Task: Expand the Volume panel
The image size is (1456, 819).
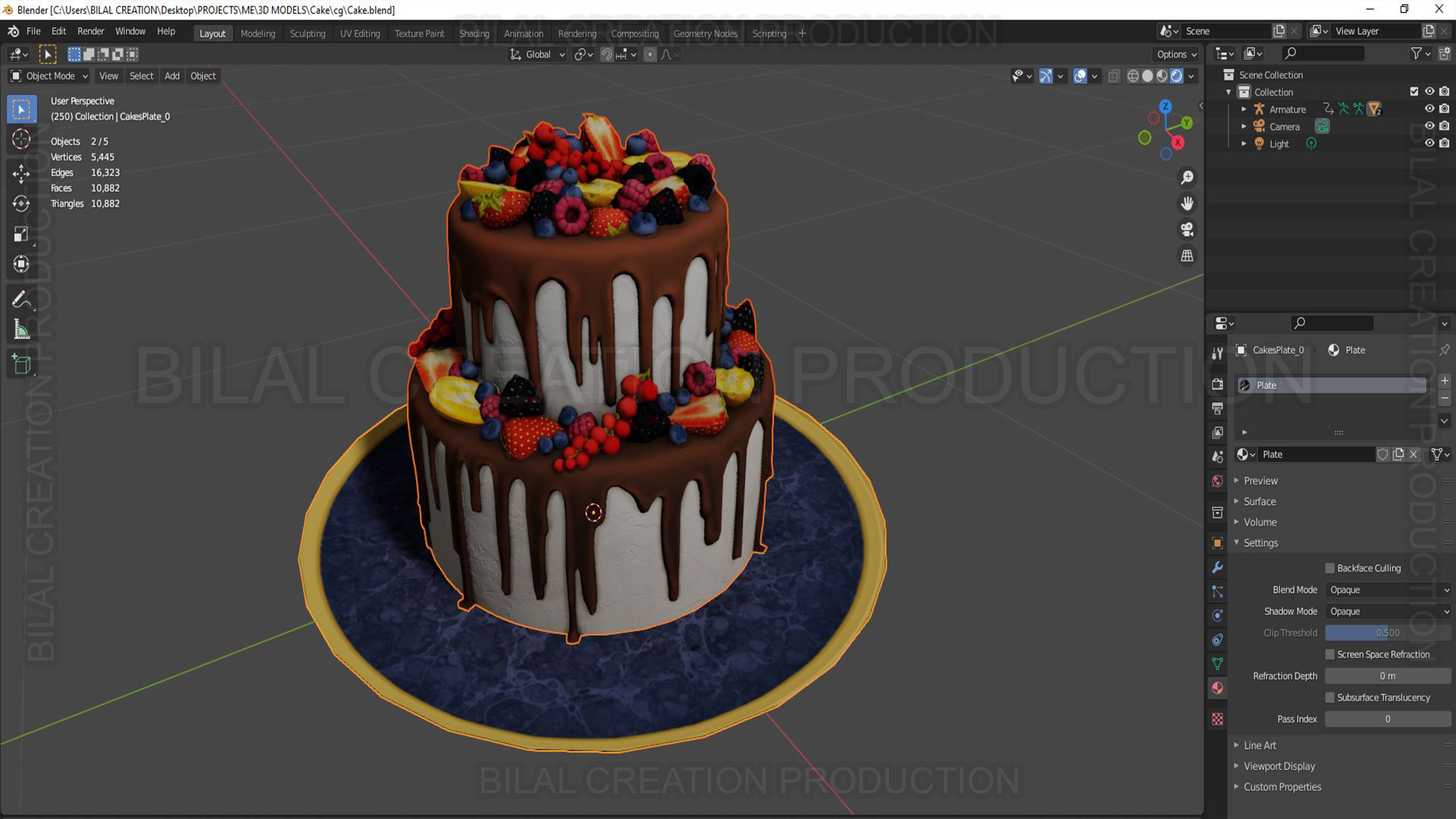Action: [x=1260, y=522]
